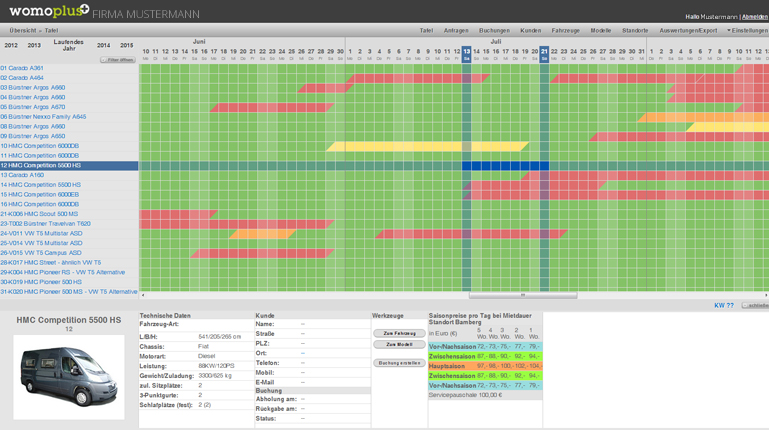Open vehicle 30-K019 HMC Pioneer 500 HS
Viewport: 769px width, 430px height.
(41, 282)
